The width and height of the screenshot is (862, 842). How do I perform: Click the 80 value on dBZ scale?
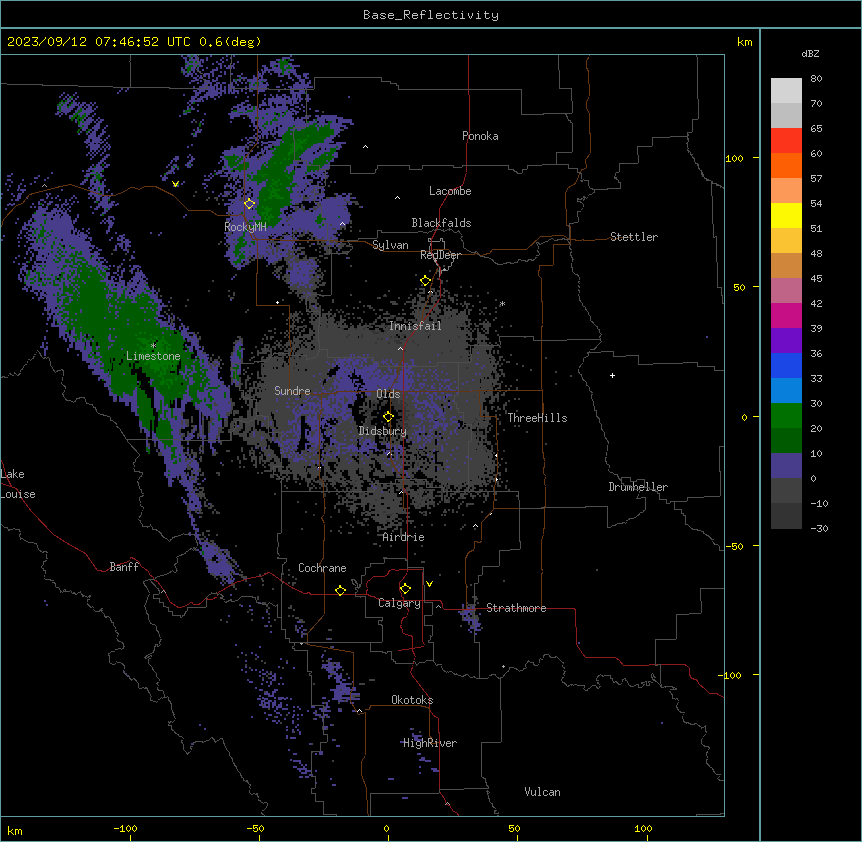816,79
